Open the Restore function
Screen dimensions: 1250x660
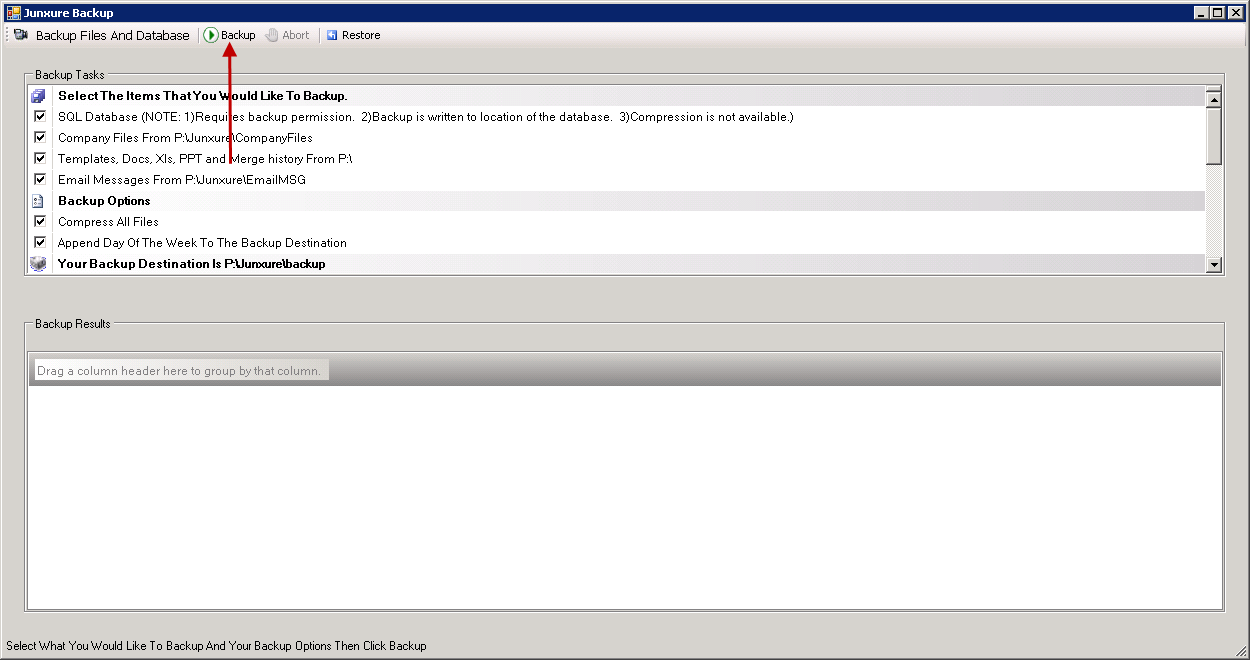coord(353,35)
